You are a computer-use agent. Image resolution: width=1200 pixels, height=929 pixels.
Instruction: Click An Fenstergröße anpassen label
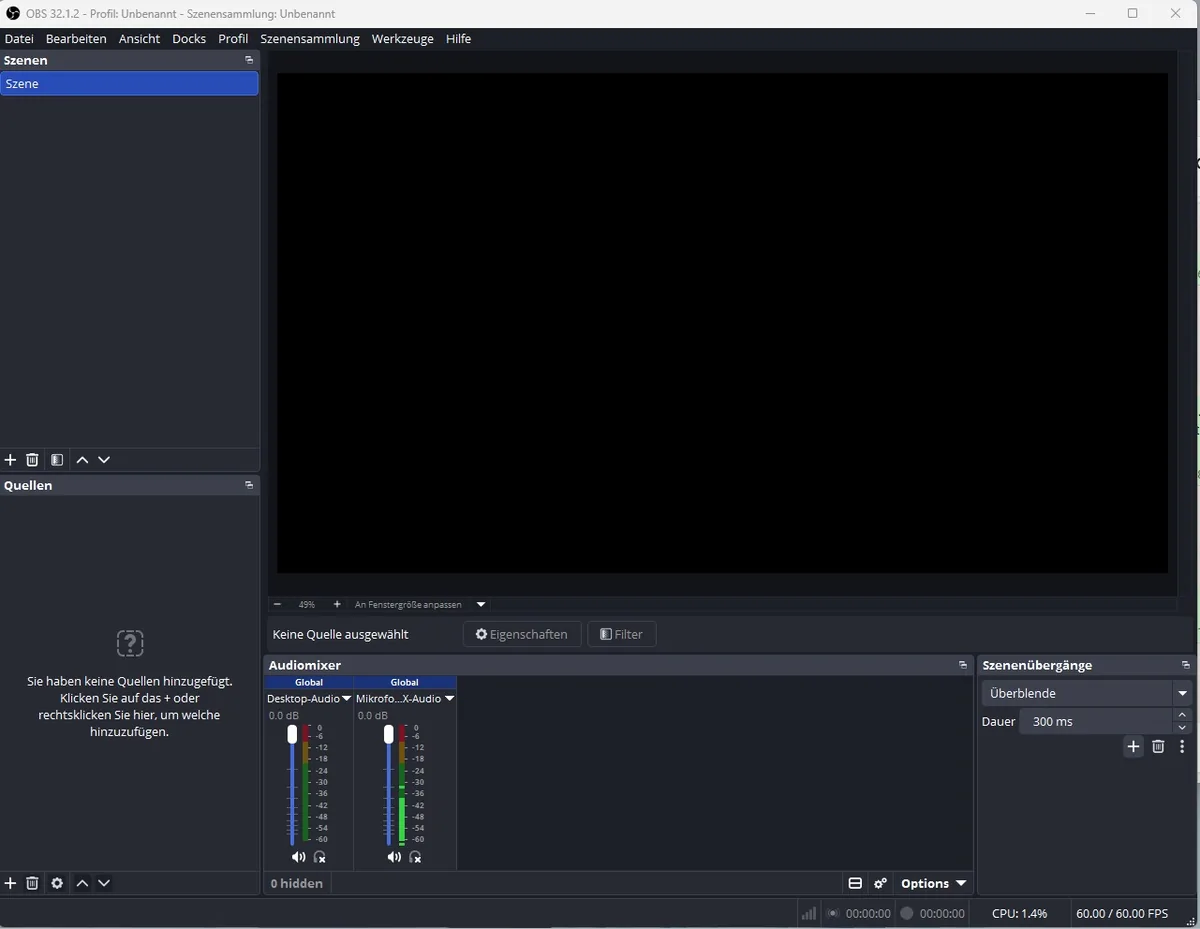(408, 604)
